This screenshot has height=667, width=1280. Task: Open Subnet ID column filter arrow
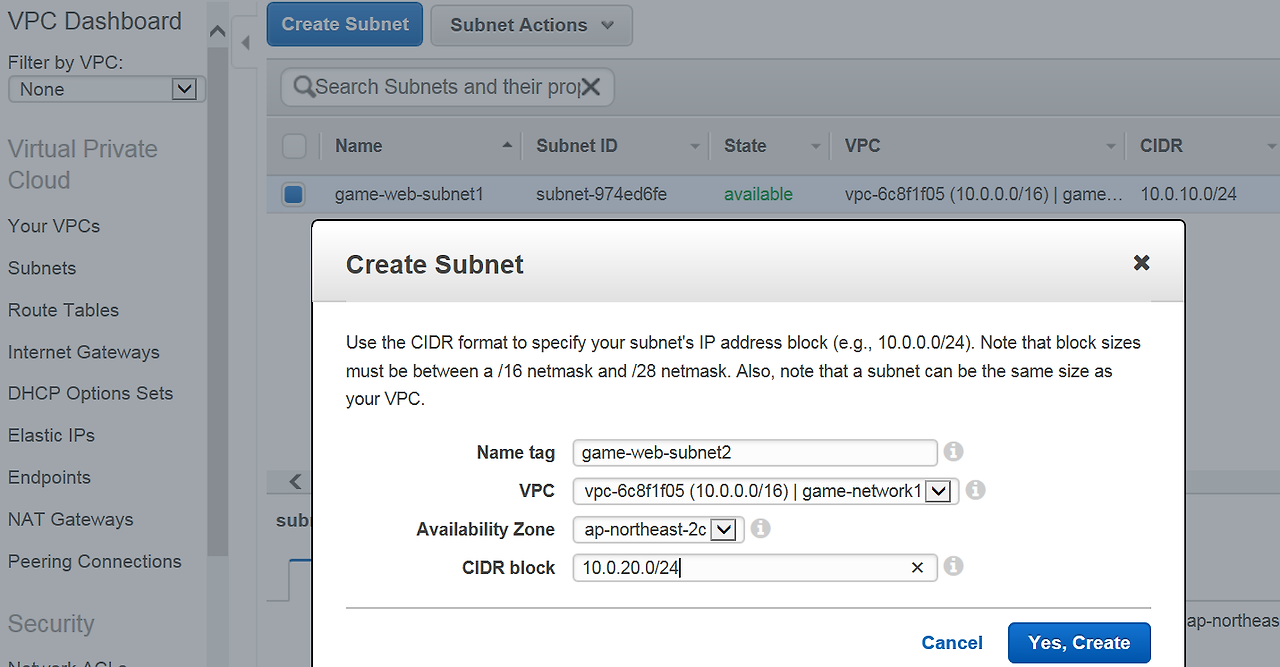point(695,147)
